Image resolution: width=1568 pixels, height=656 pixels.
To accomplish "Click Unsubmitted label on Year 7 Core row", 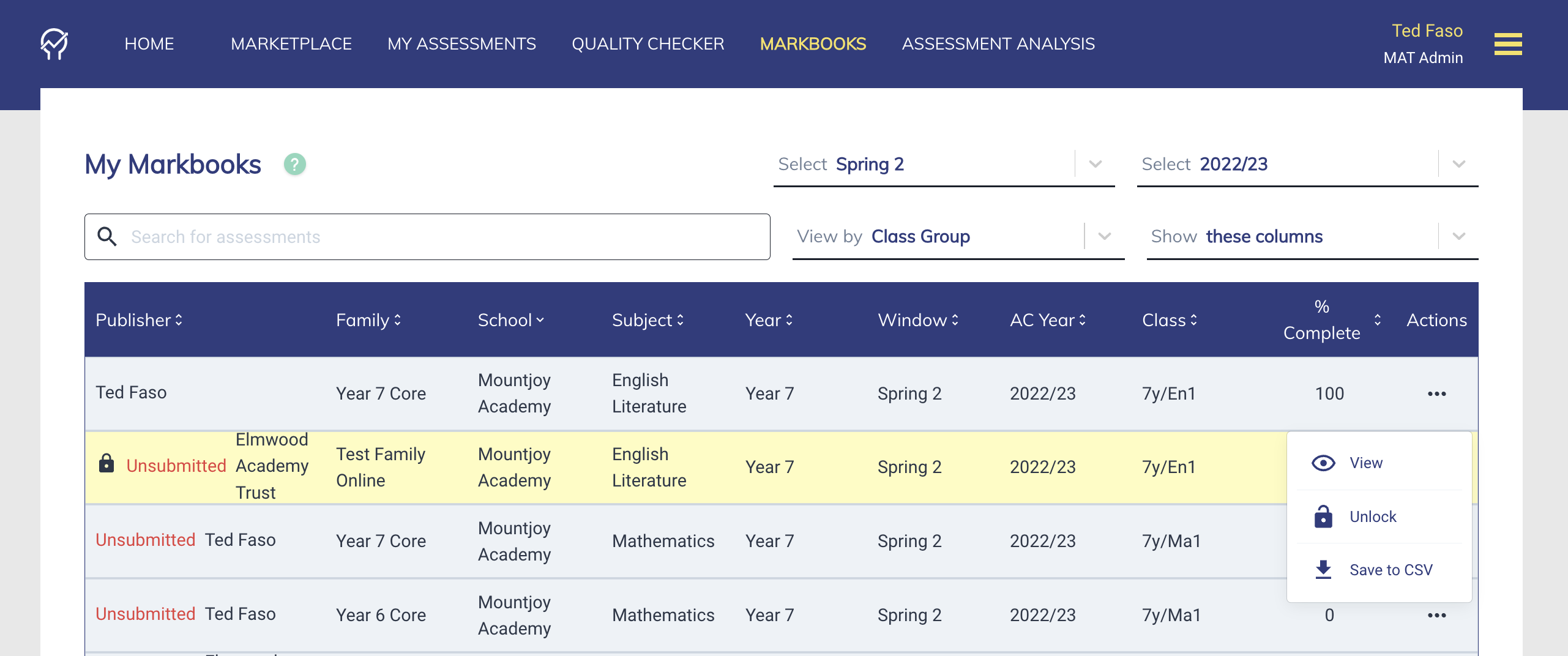I will (x=145, y=540).
